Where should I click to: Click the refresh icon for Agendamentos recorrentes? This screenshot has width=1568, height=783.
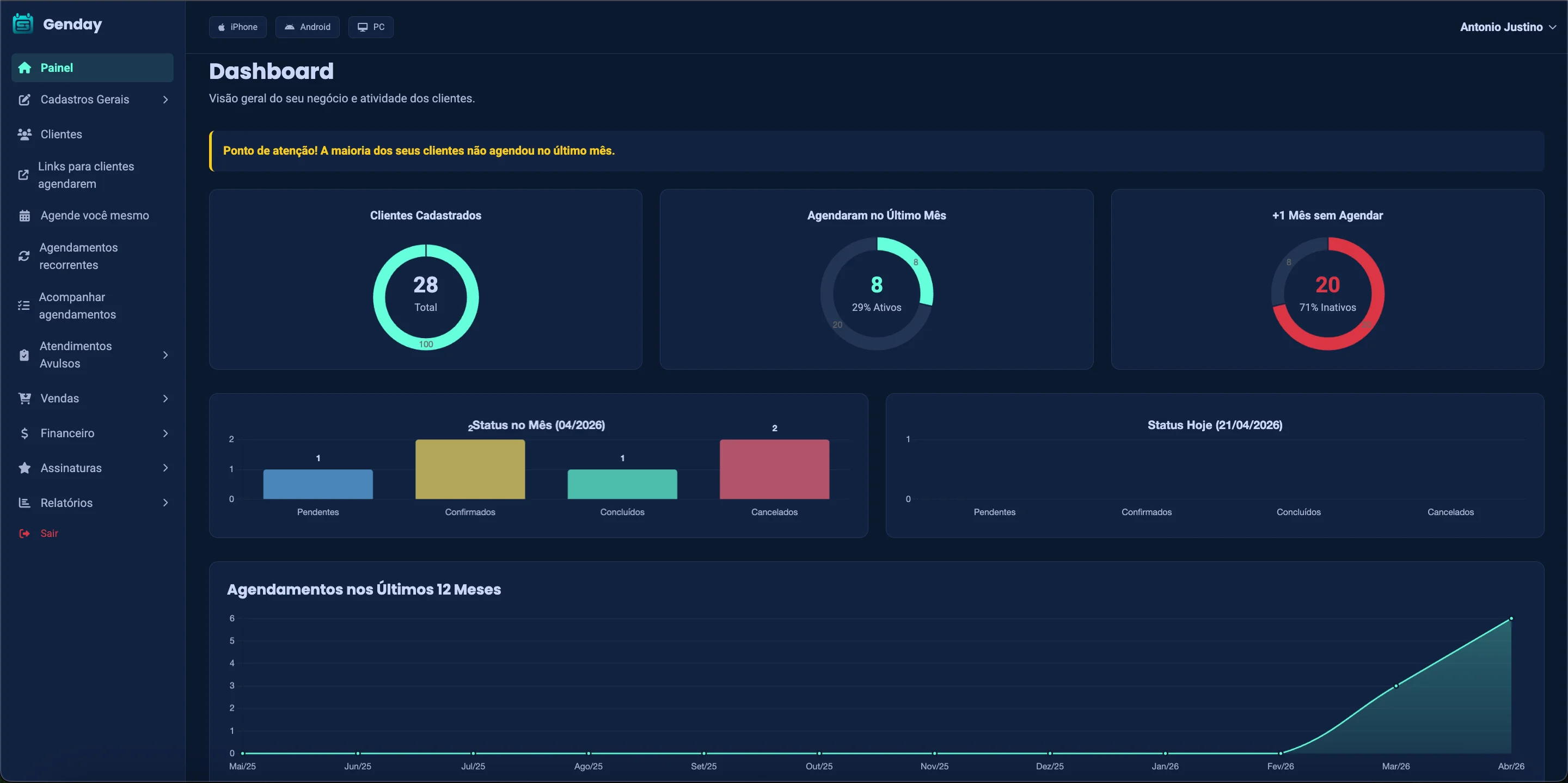click(24, 256)
